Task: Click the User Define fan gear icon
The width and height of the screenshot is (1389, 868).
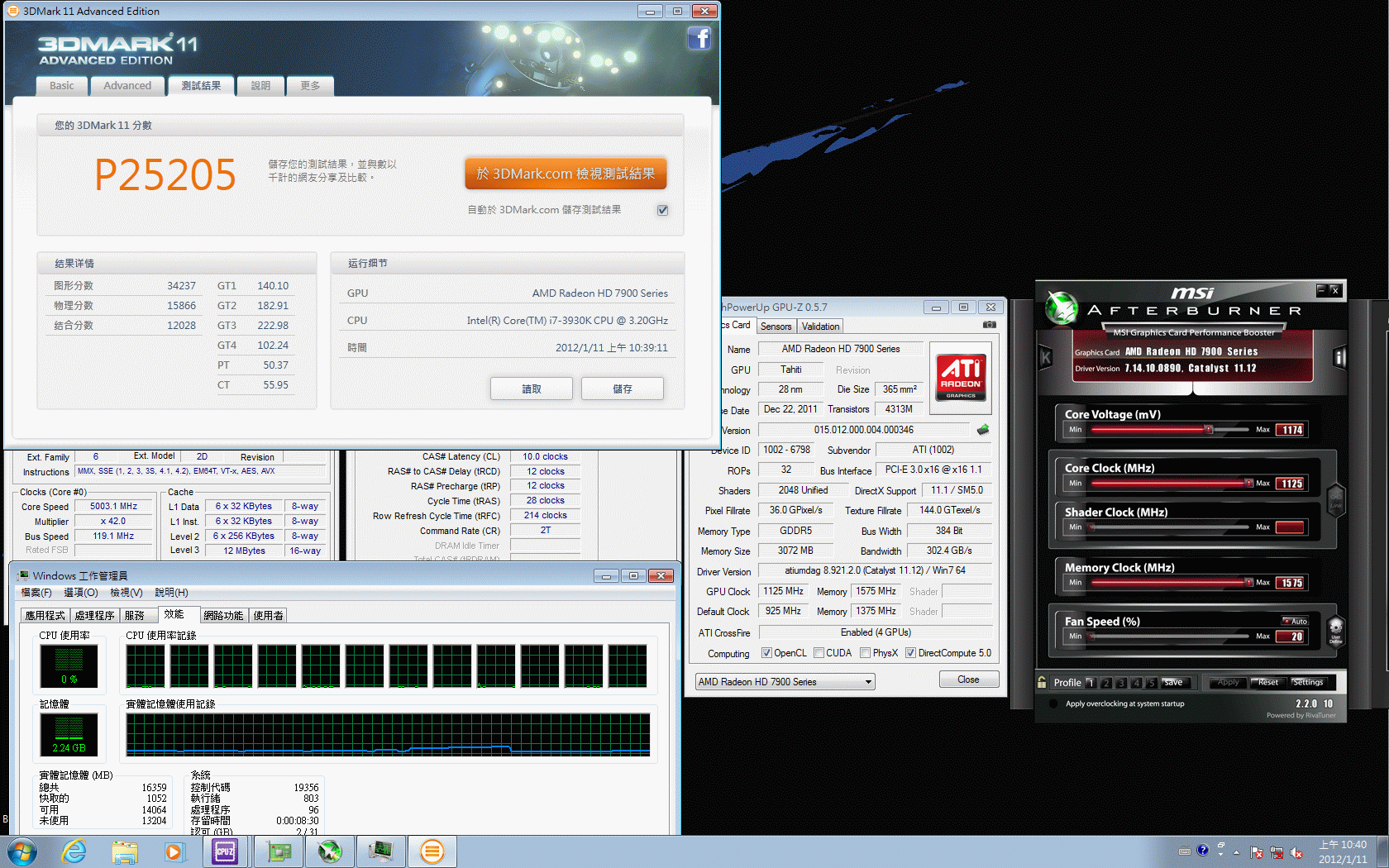Action: tap(1335, 631)
